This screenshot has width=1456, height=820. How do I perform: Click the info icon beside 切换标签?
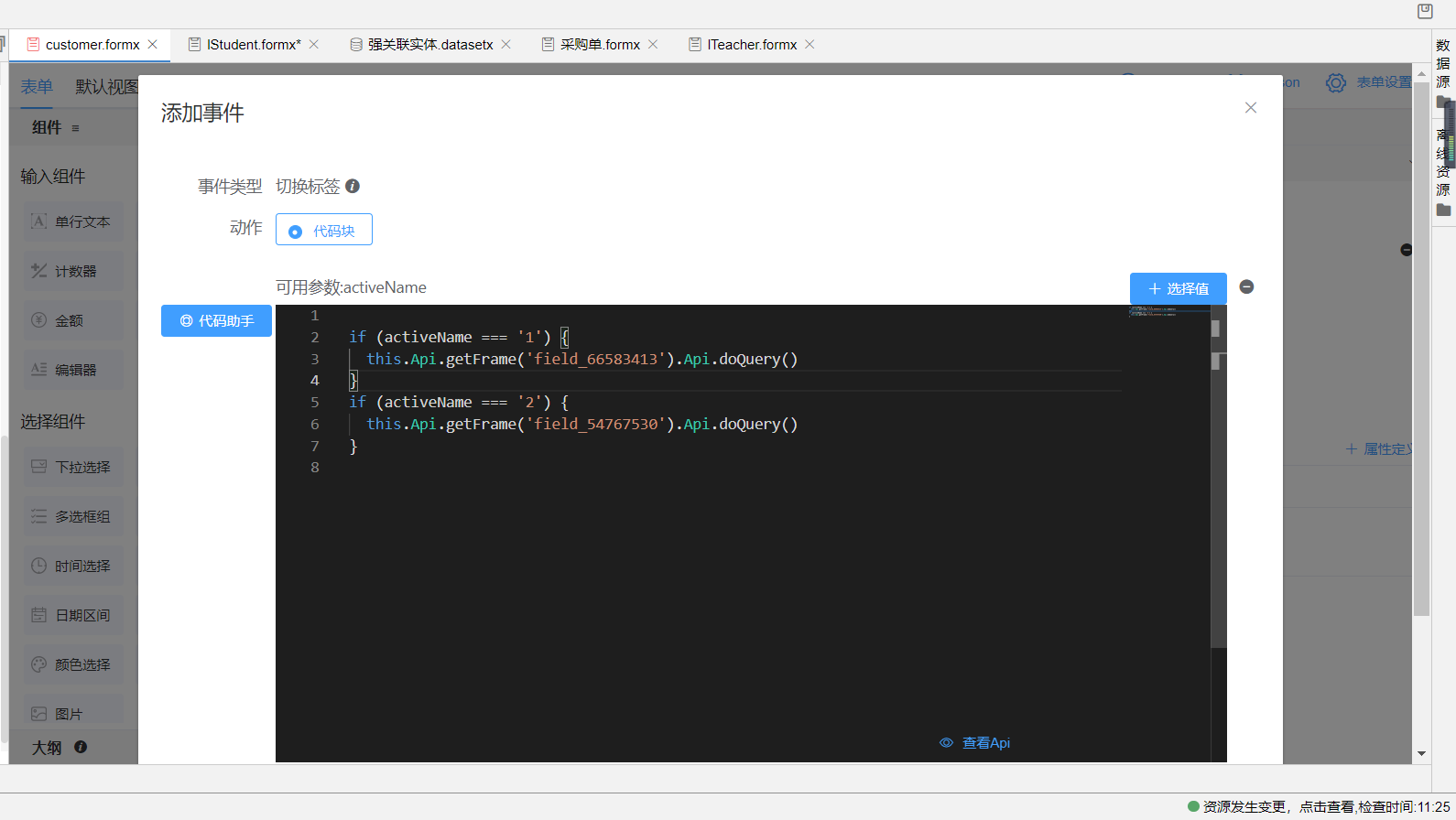point(353,186)
